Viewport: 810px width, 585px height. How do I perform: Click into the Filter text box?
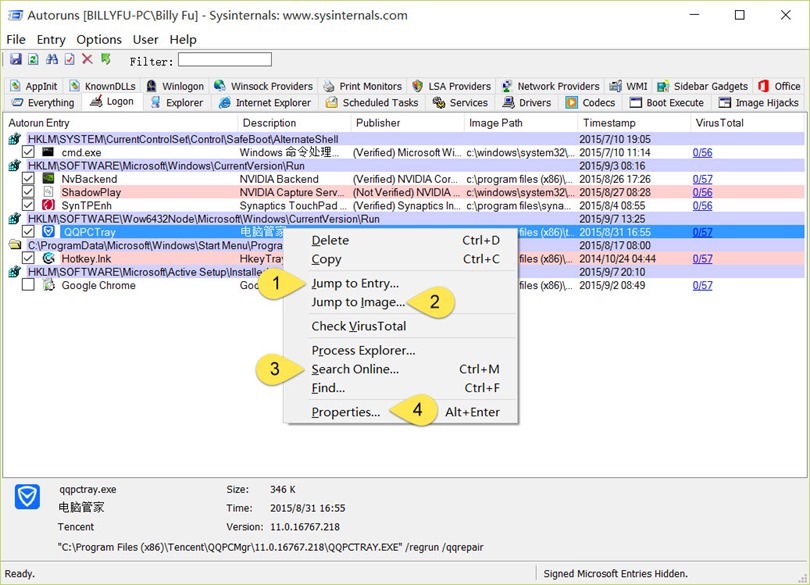pos(225,59)
